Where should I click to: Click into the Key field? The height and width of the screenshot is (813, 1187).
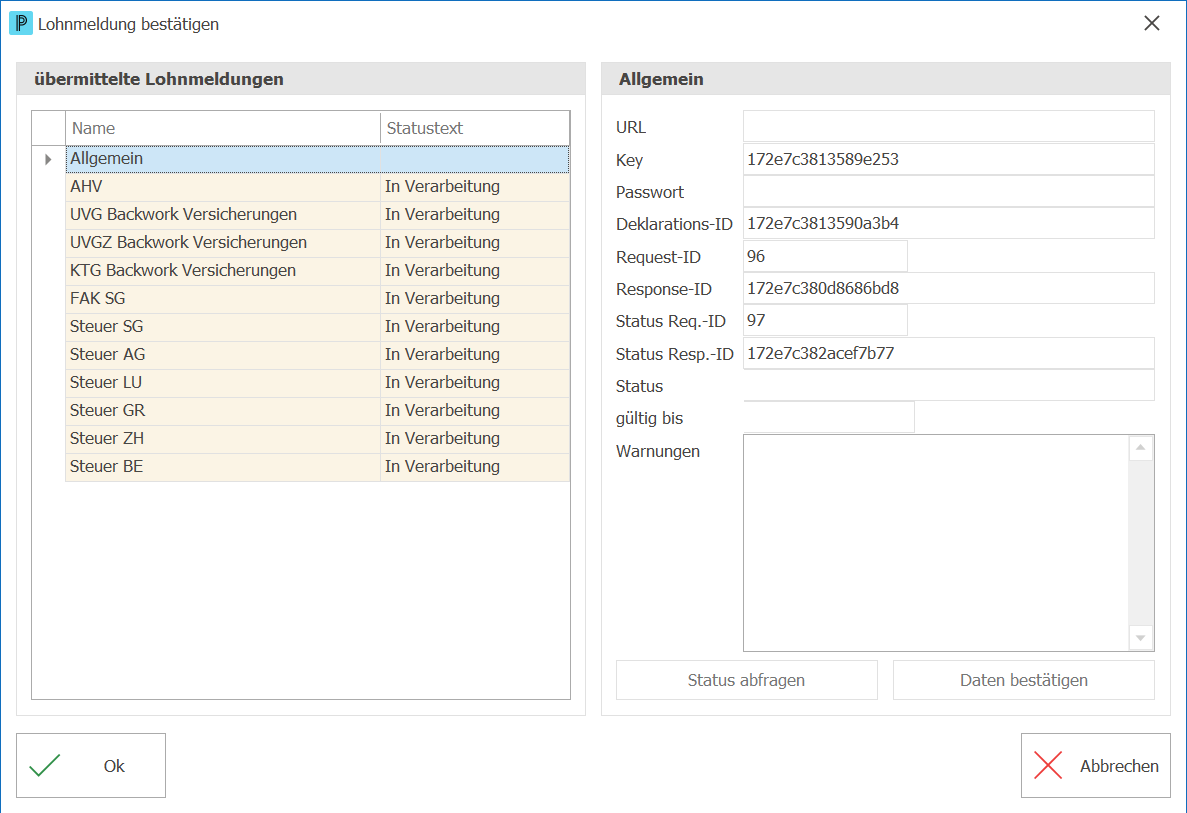949,159
